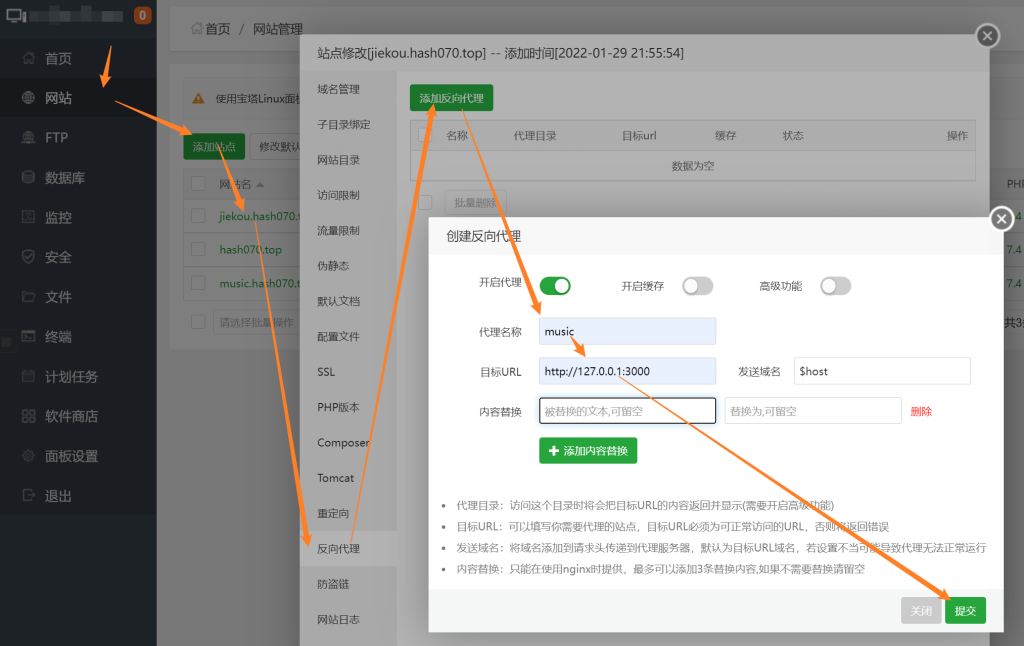Click the 添加内容替换 button
The width and height of the screenshot is (1024, 646).
[x=588, y=451]
